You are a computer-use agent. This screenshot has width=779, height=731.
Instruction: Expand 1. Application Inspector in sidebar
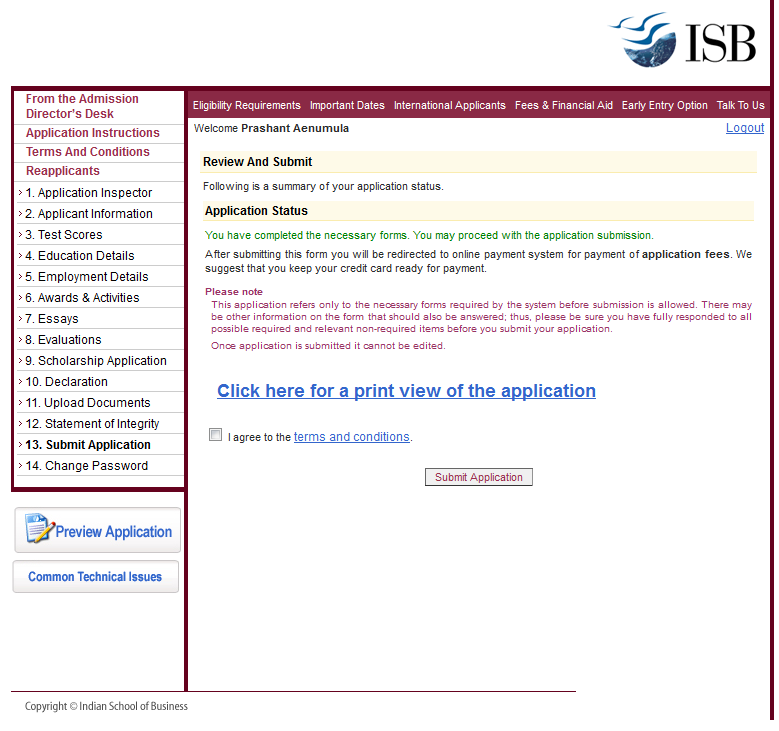coord(89,193)
